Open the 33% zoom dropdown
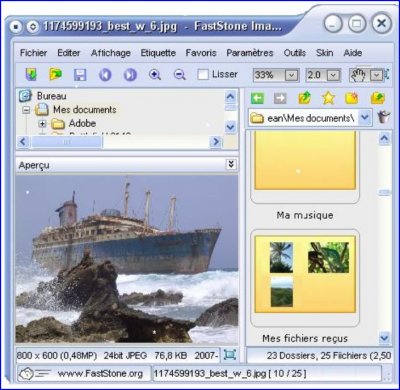This screenshot has width=400, height=390. 291,75
